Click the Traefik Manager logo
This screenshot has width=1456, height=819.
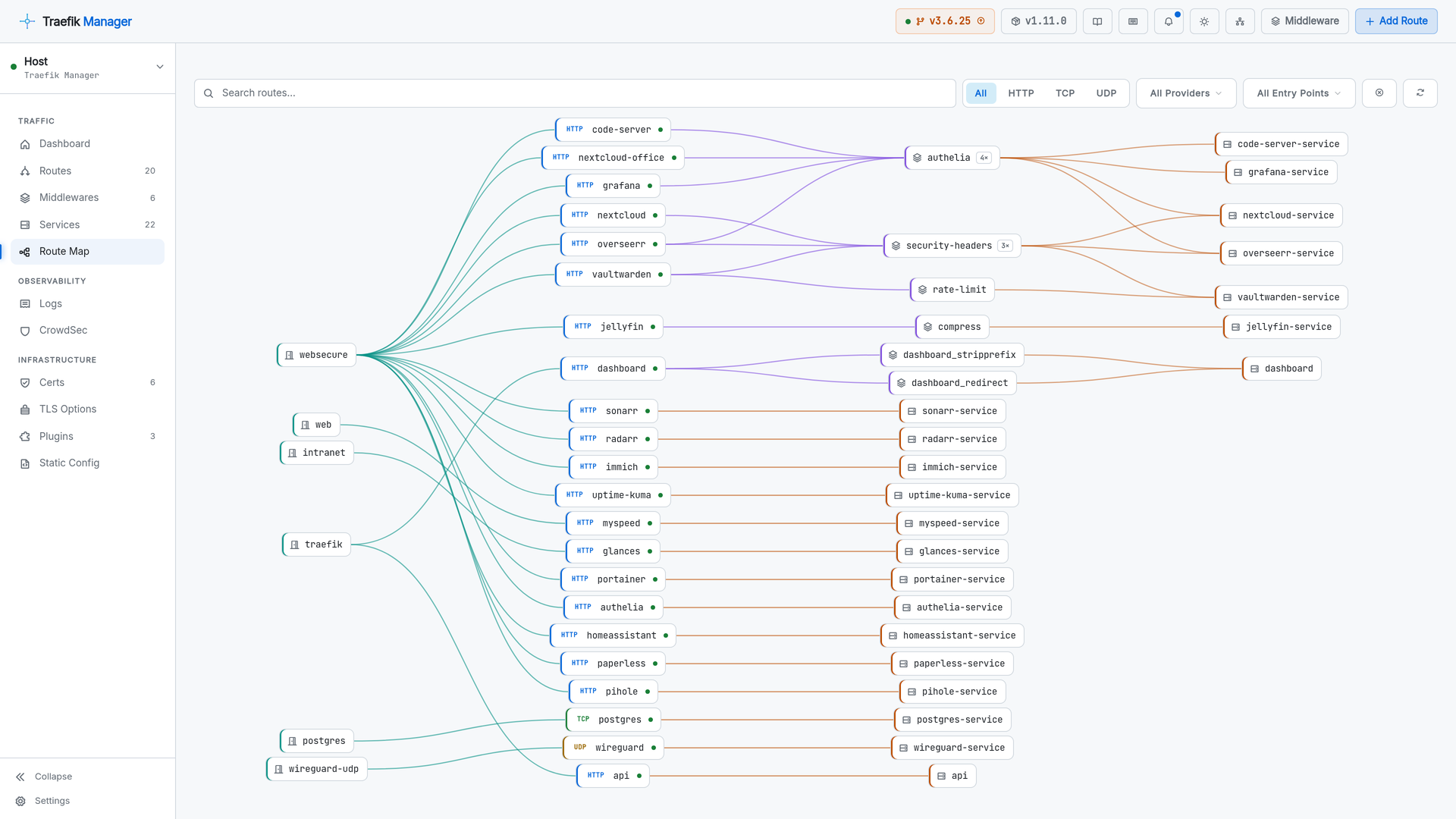76,21
